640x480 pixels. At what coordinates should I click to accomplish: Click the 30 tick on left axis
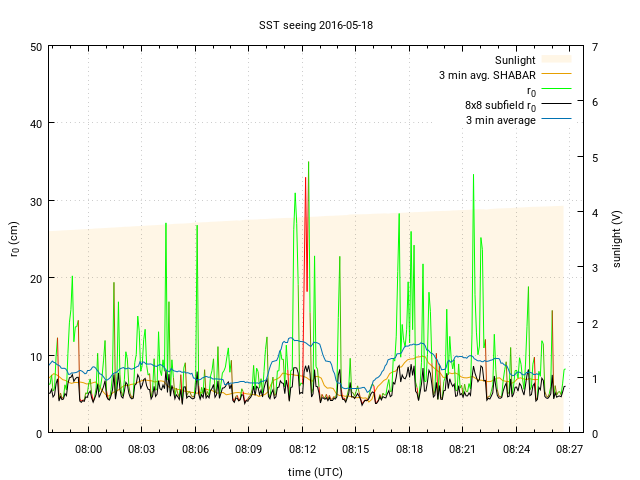[x=36, y=201]
